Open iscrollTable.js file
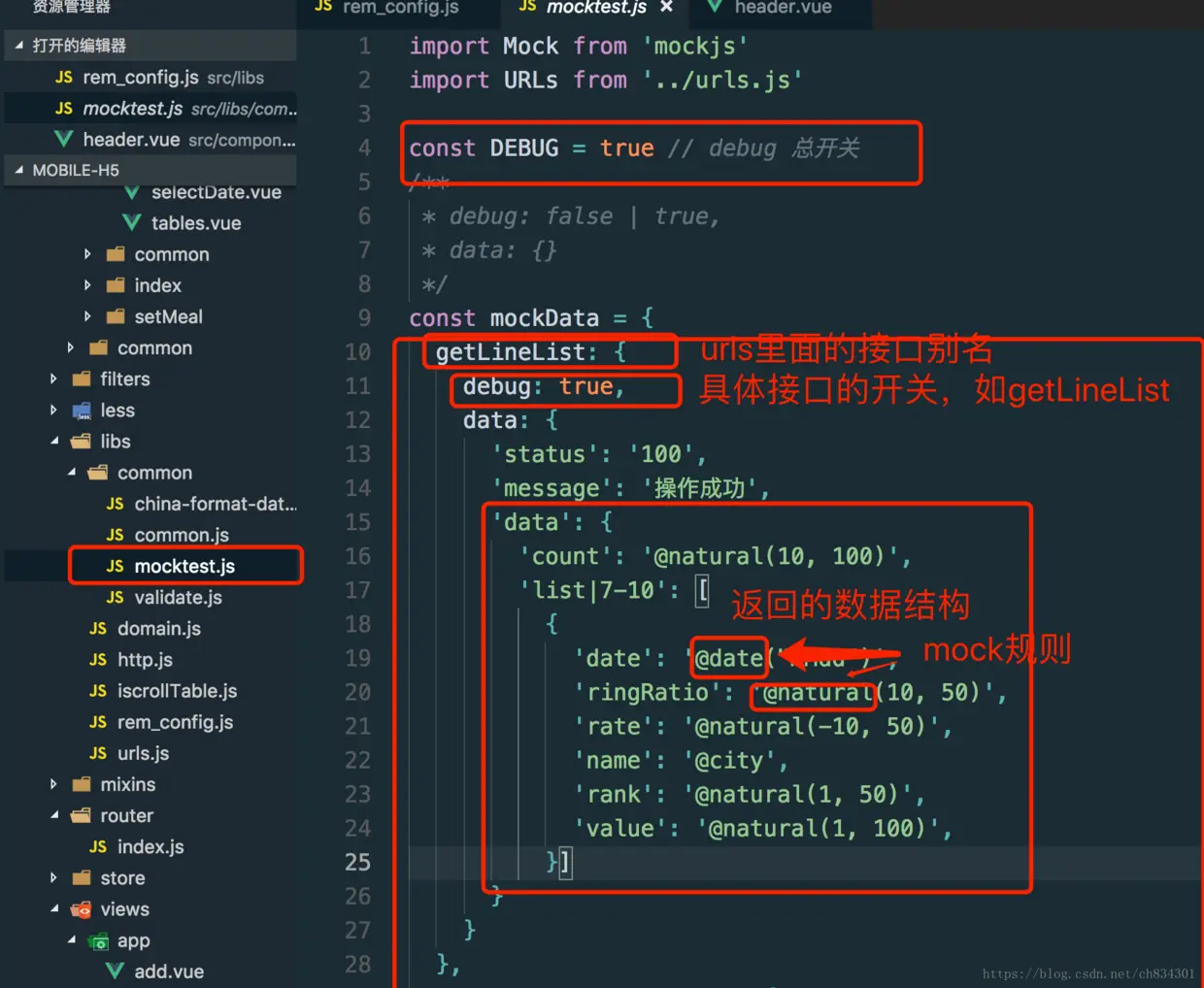 pos(177,690)
